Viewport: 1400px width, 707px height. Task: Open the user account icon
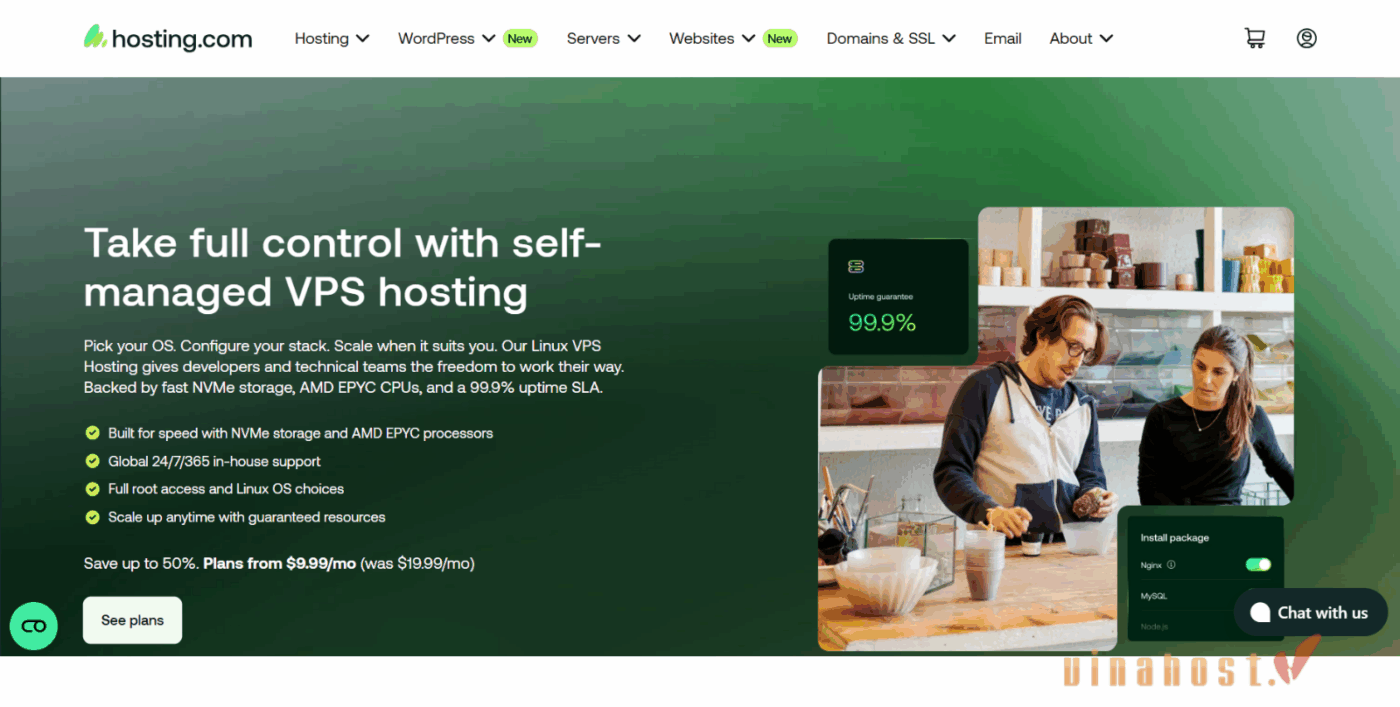click(x=1306, y=38)
